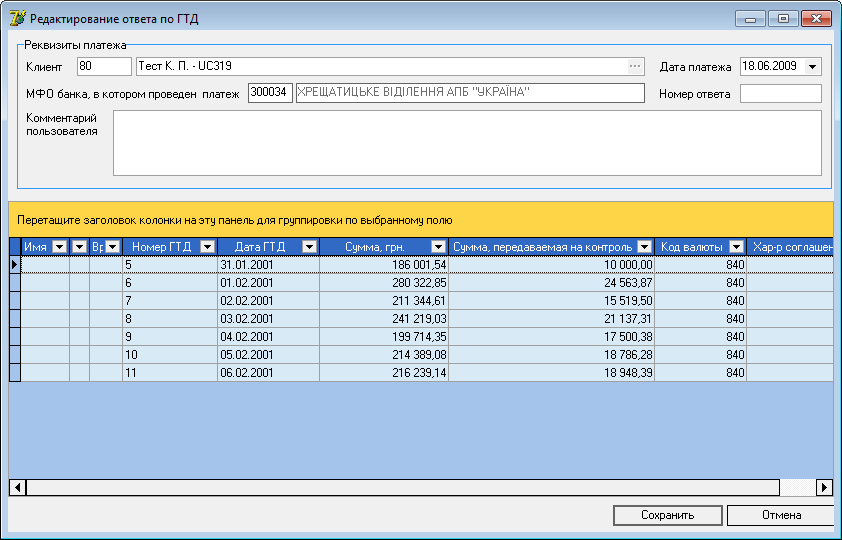The image size is (842, 540).
Task: Click the Отмена button
Action: (779, 516)
